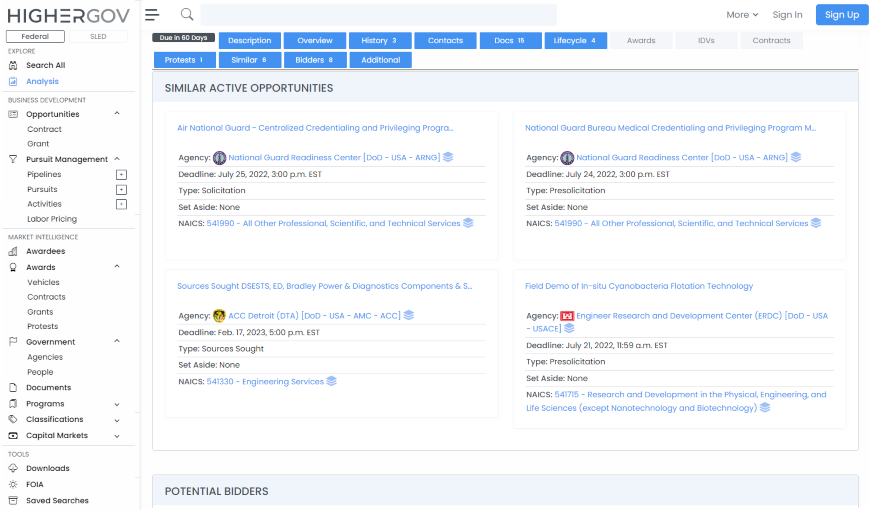Open National Guard Bureau Medical Credentialing opportunity
870x510 pixels.
click(670, 128)
